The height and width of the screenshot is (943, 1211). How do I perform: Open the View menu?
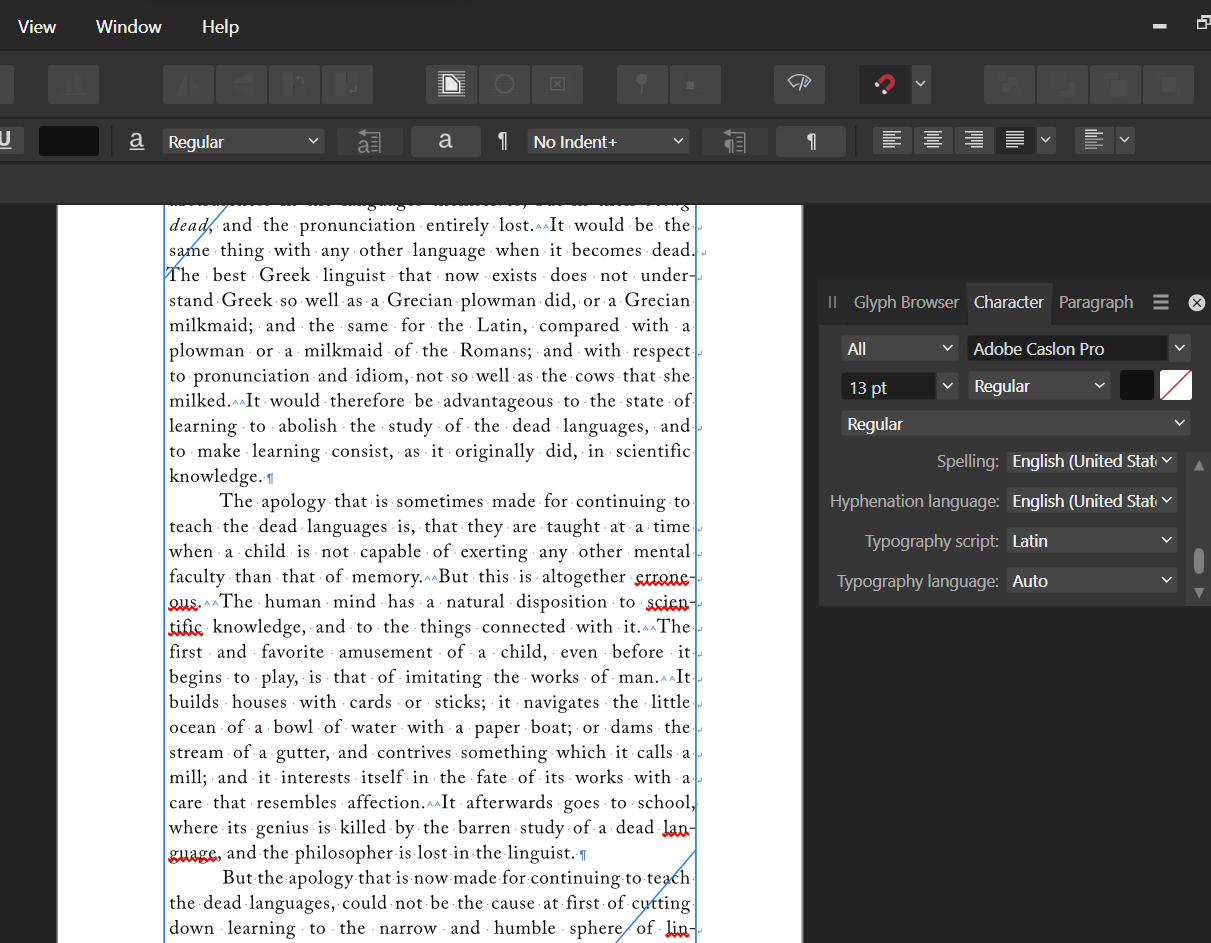point(37,27)
